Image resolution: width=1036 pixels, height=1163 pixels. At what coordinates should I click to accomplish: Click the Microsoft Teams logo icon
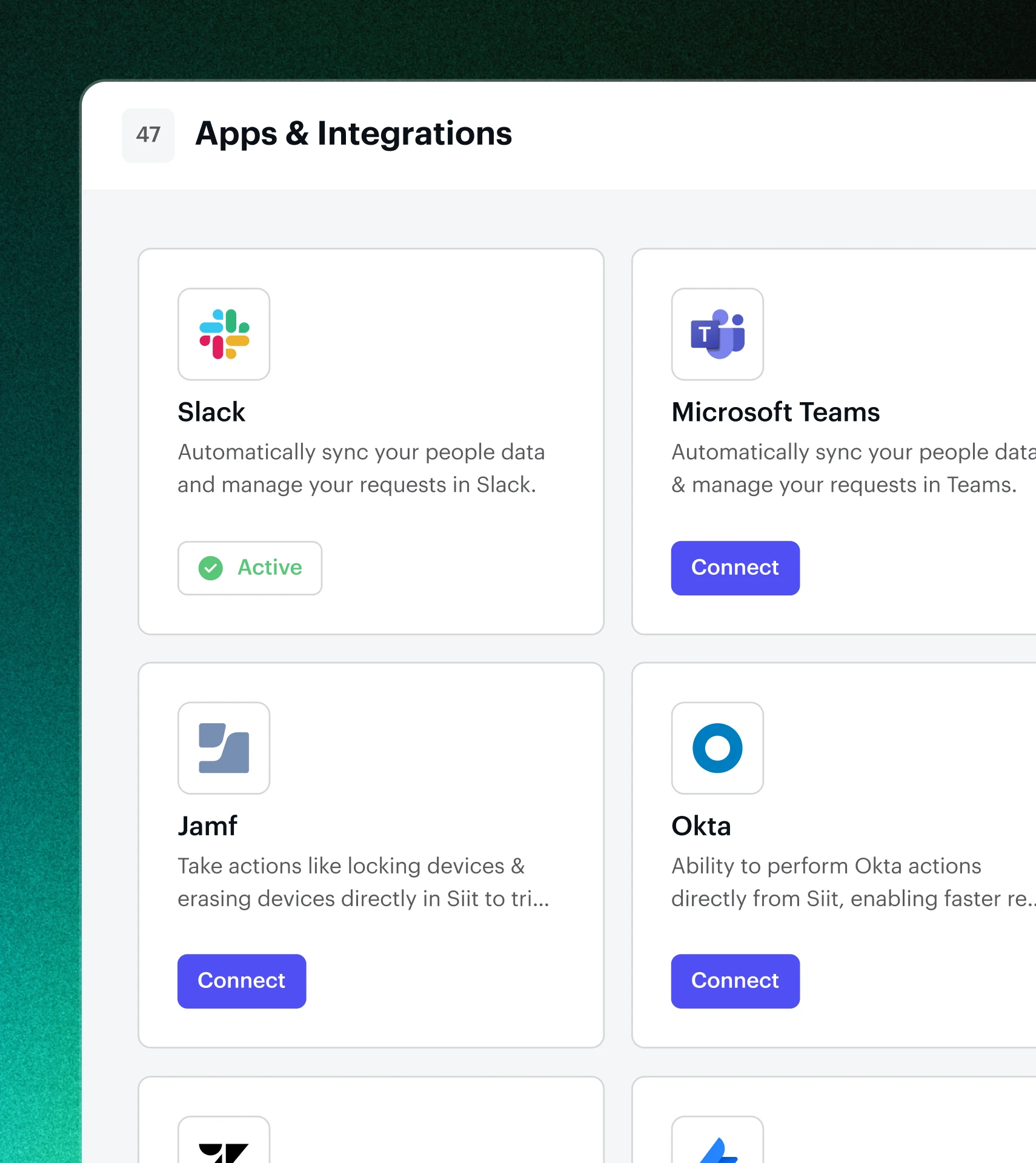point(717,334)
